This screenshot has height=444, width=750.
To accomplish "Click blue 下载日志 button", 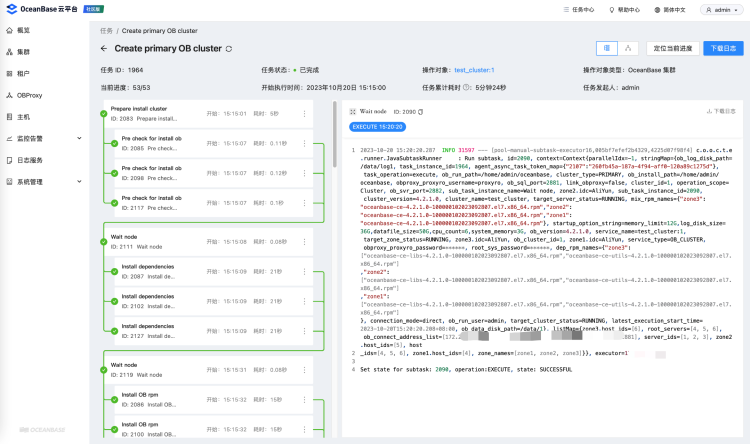I will [723, 48].
